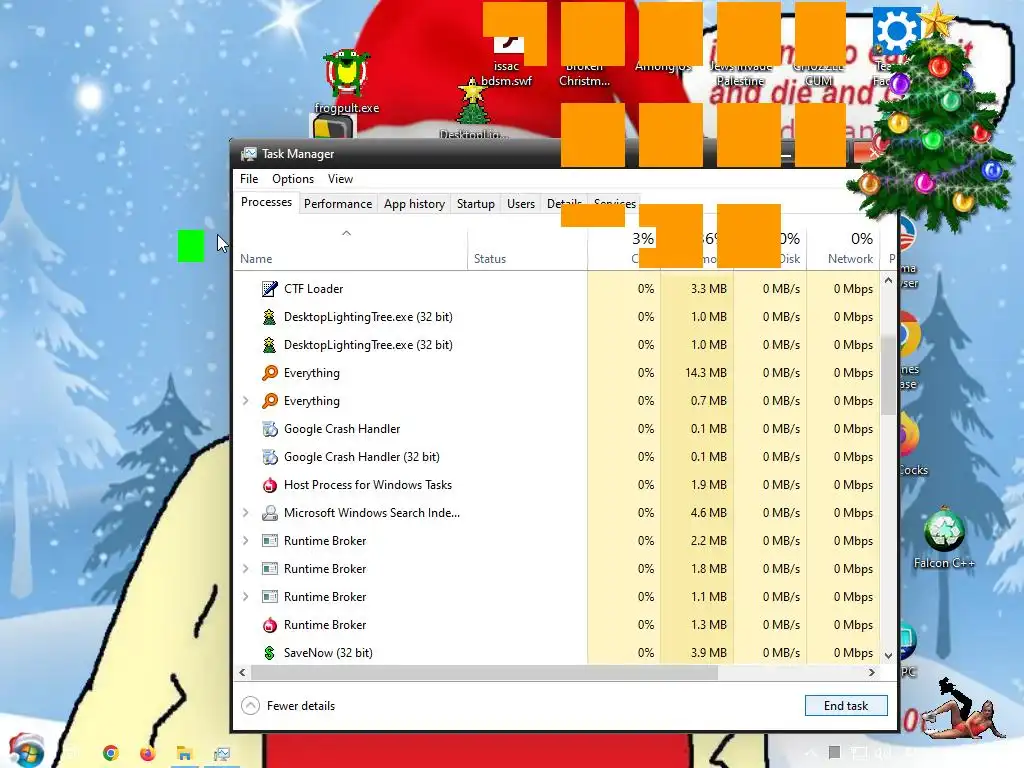Screen dimensions: 1024x768
Task: Select Google Crash Handler row name
Action: coord(342,429)
